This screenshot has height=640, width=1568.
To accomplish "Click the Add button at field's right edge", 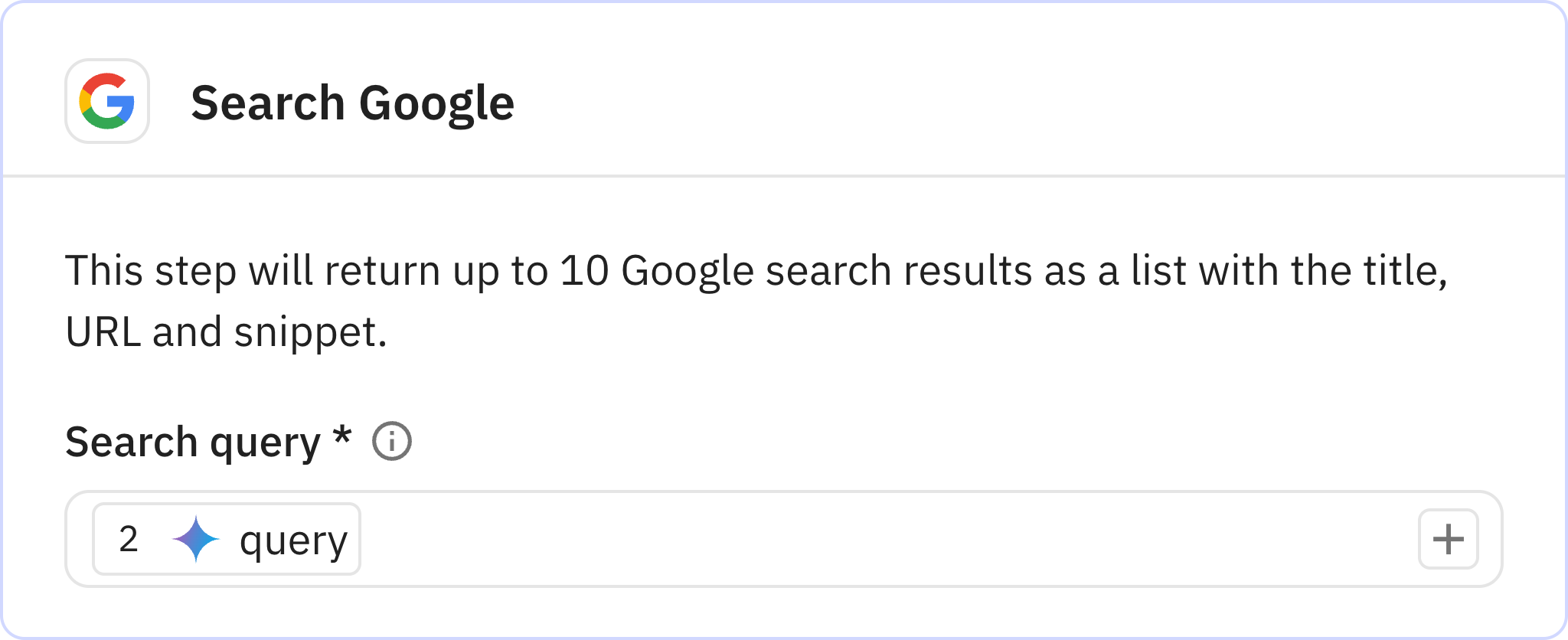I will [x=1447, y=539].
